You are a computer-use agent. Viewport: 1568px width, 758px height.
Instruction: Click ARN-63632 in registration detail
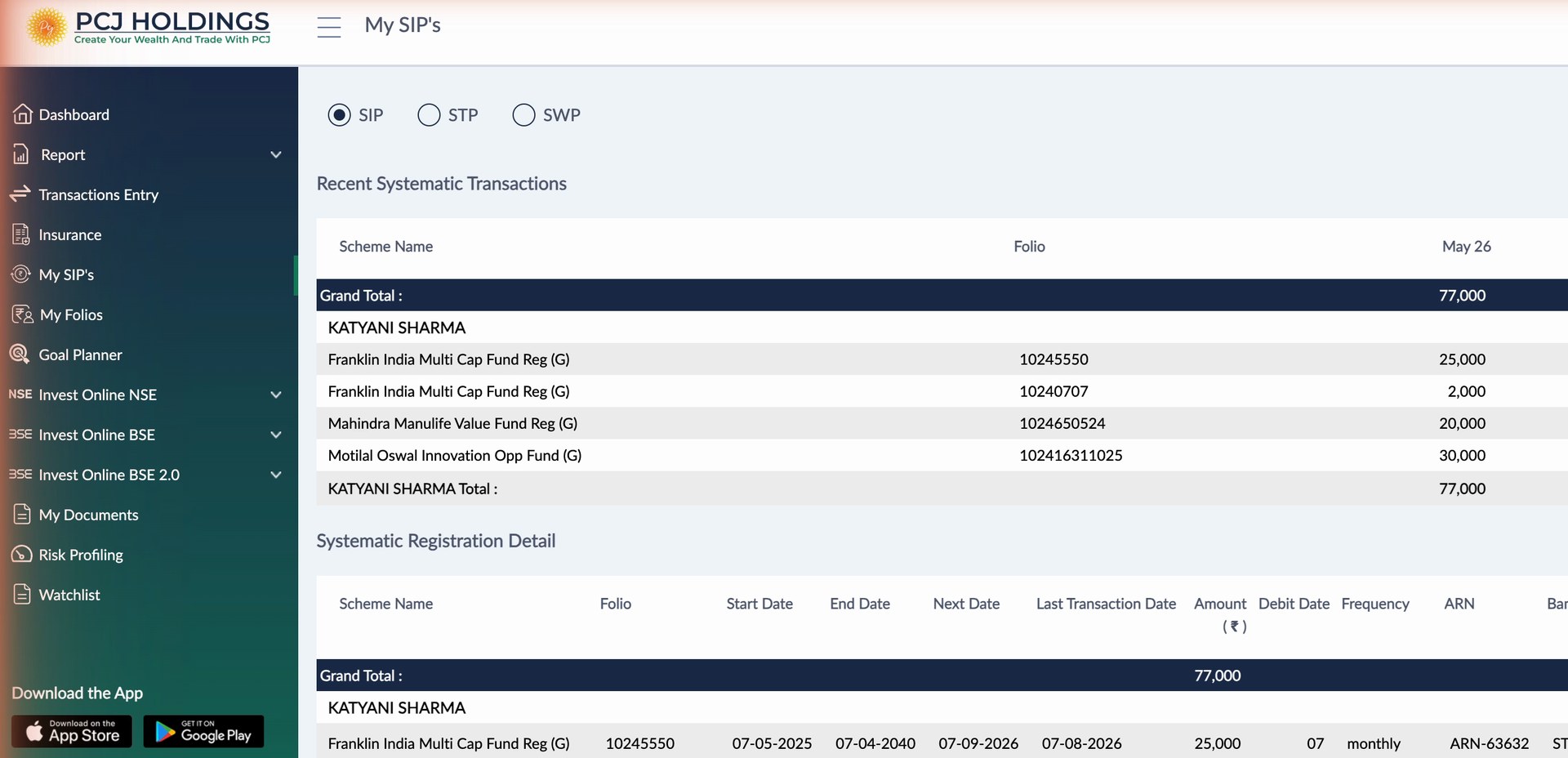(x=1489, y=743)
